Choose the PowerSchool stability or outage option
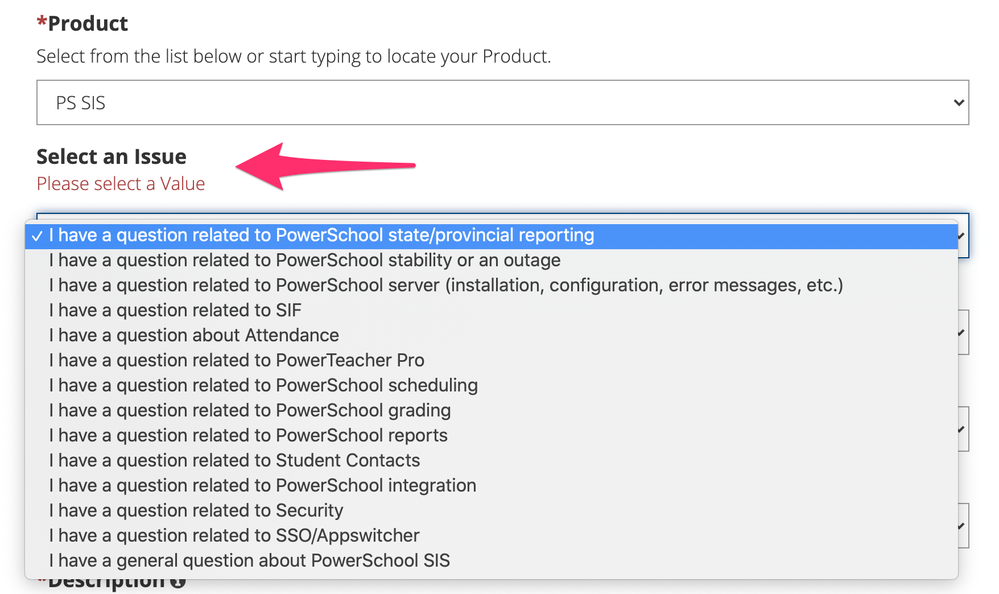 pos(304,261)
